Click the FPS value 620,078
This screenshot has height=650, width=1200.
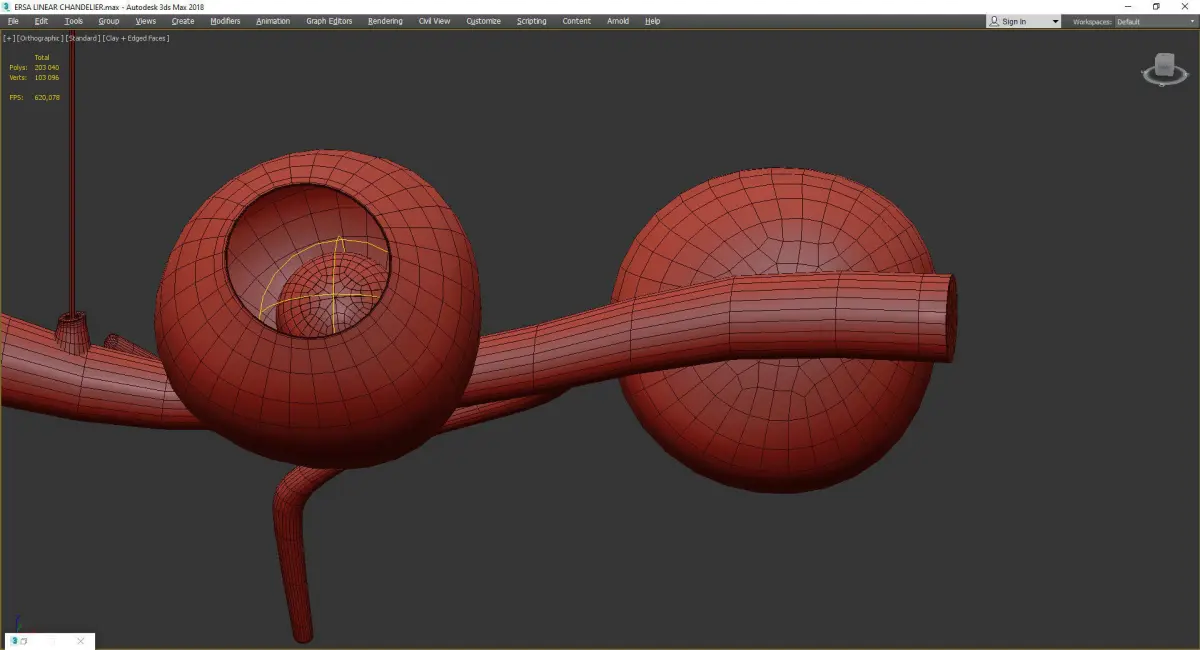47,97
